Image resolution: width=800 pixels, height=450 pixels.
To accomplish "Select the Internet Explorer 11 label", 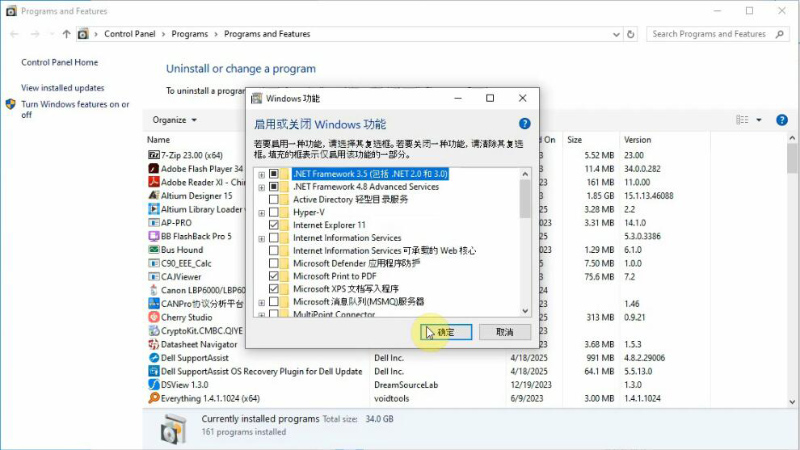I will [x=329, y=225].
